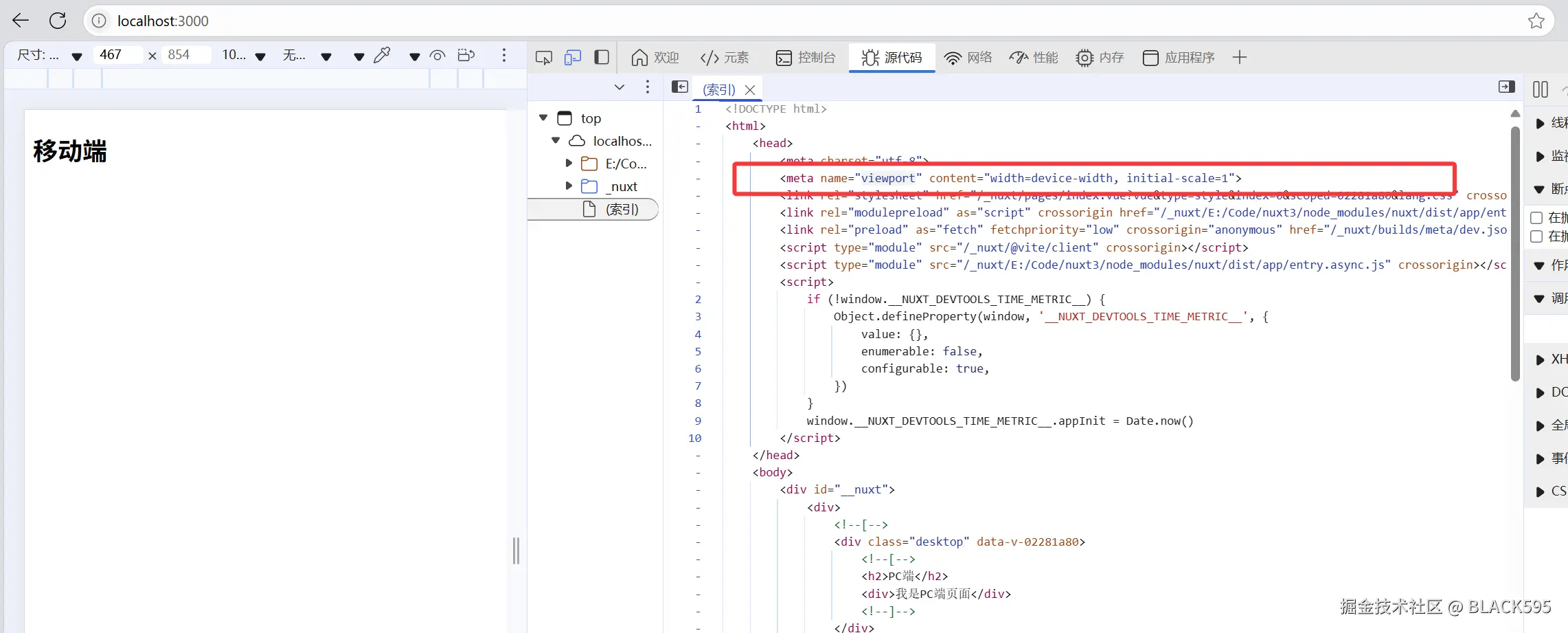
Task: Open dropdown arrow left of the eyedropper icon
Action: click(x=359, y=56)
